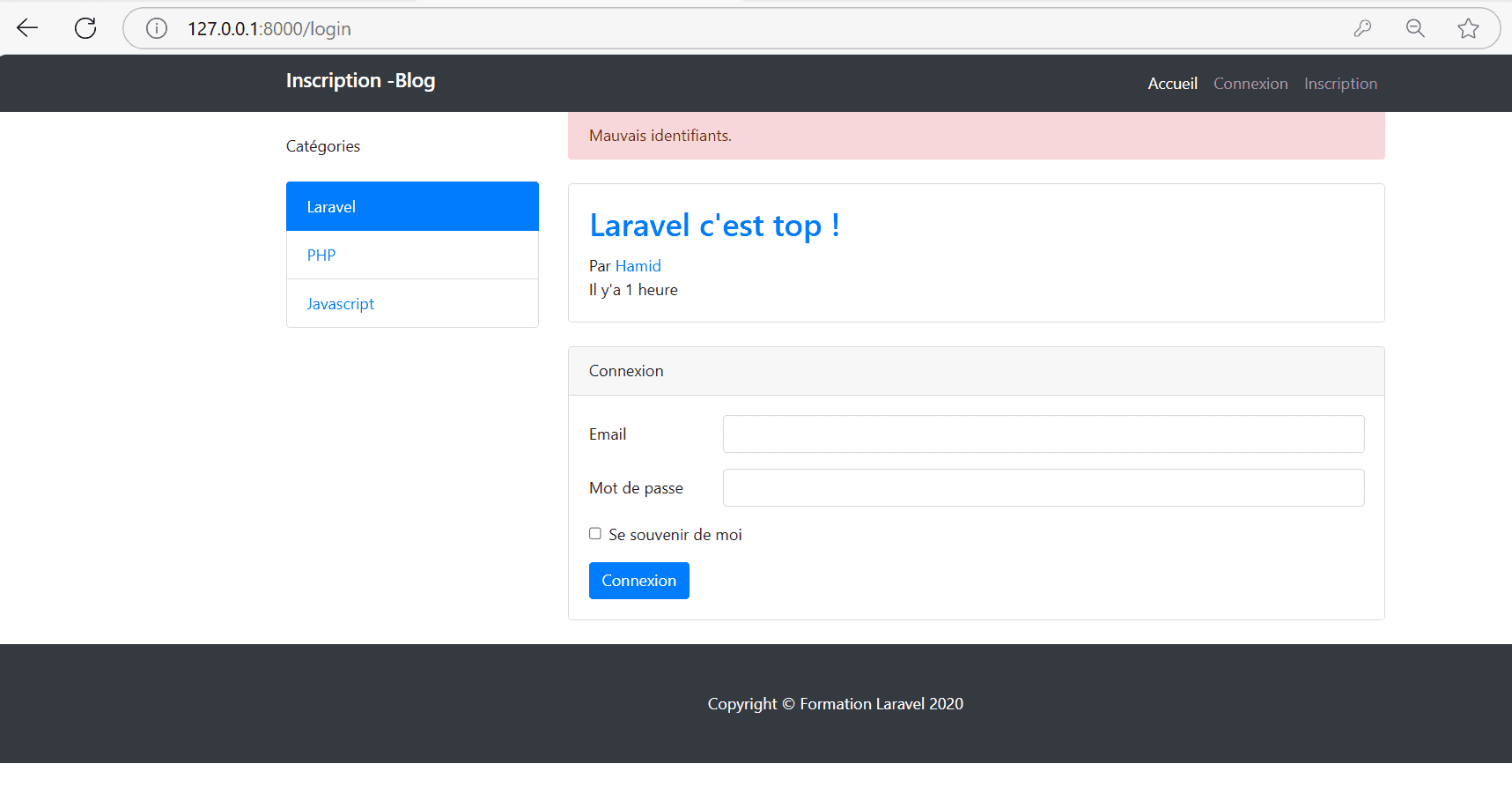Open the zoom magnifier icon in address bar
The width and height of the screenshot is (1512, 786).
1415,28
